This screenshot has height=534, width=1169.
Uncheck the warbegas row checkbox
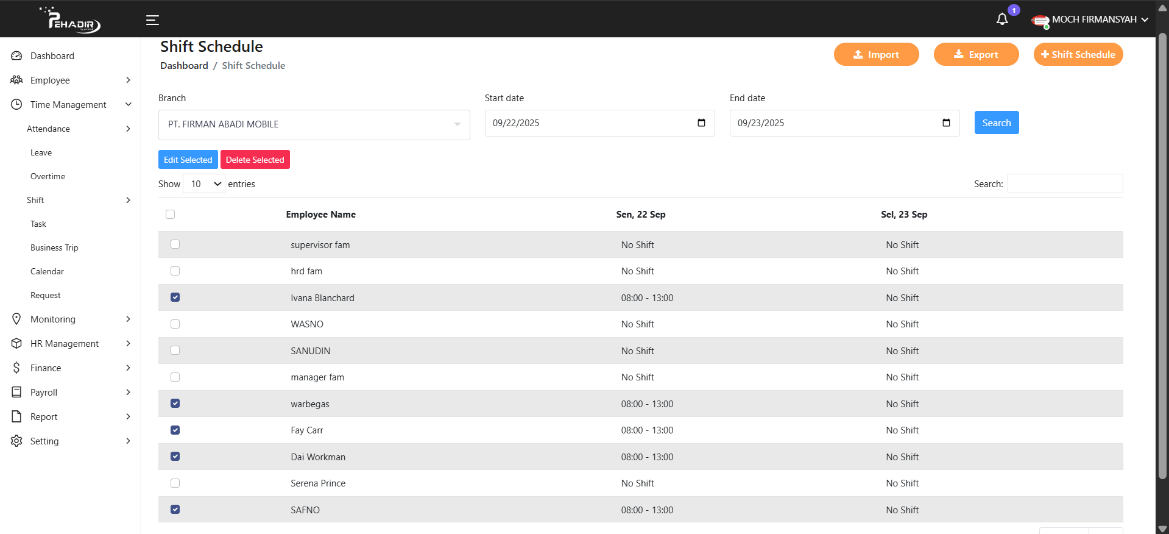click(x=175, y=403)
